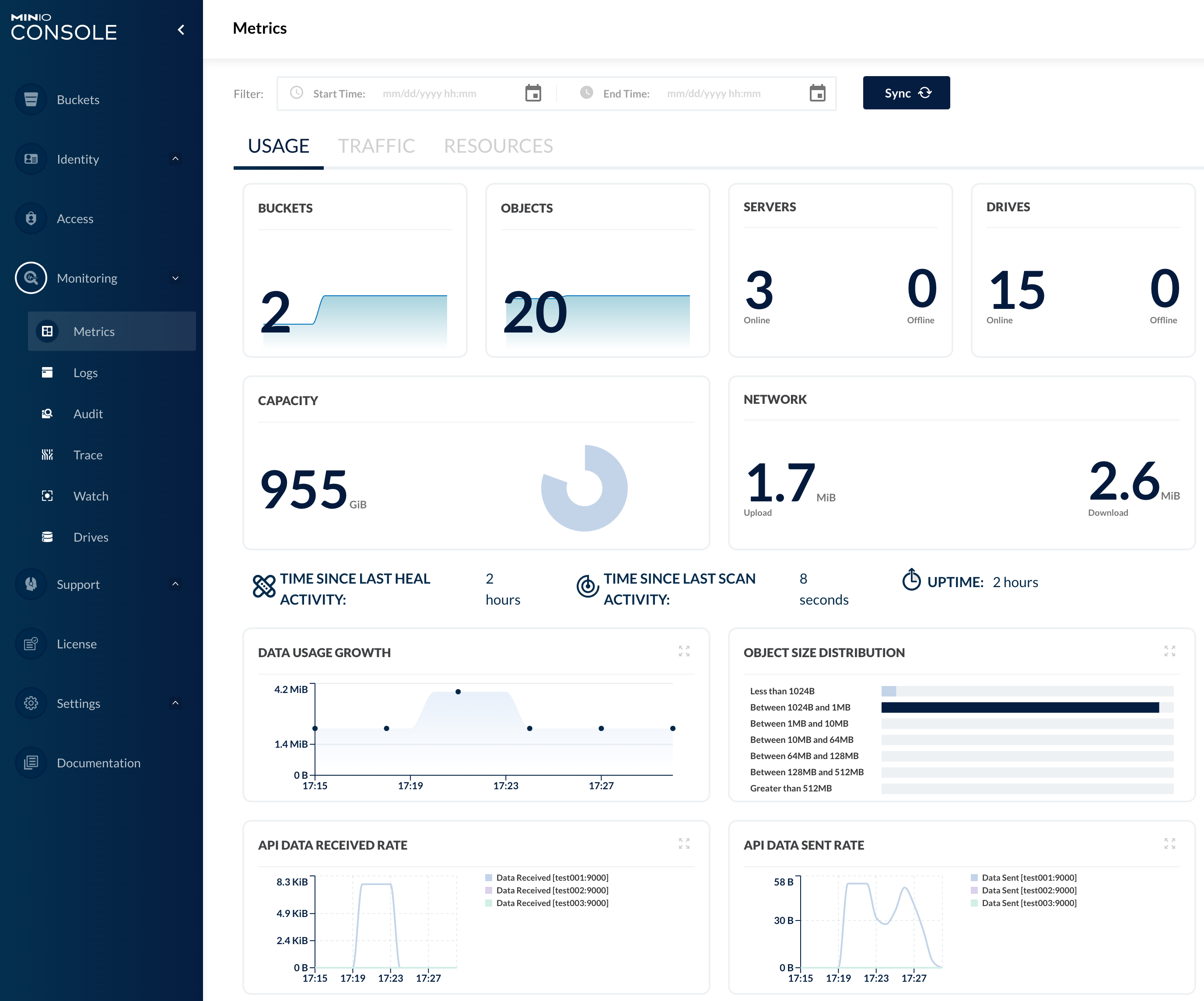Viewport: 1204px width, 1001px height.
Task: Collapse the sidebar with the chevron icon
Action: tap(181, 30)
